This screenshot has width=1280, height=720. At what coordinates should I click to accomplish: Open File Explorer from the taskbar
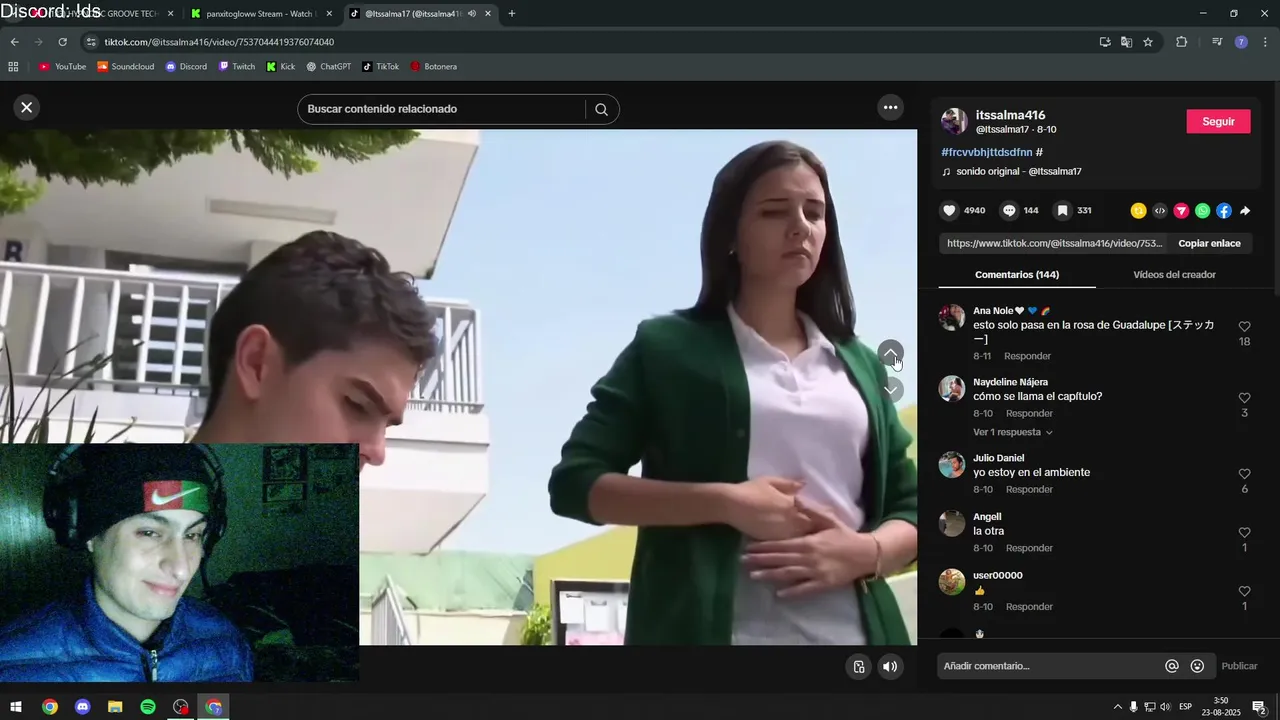pos(115,707)
